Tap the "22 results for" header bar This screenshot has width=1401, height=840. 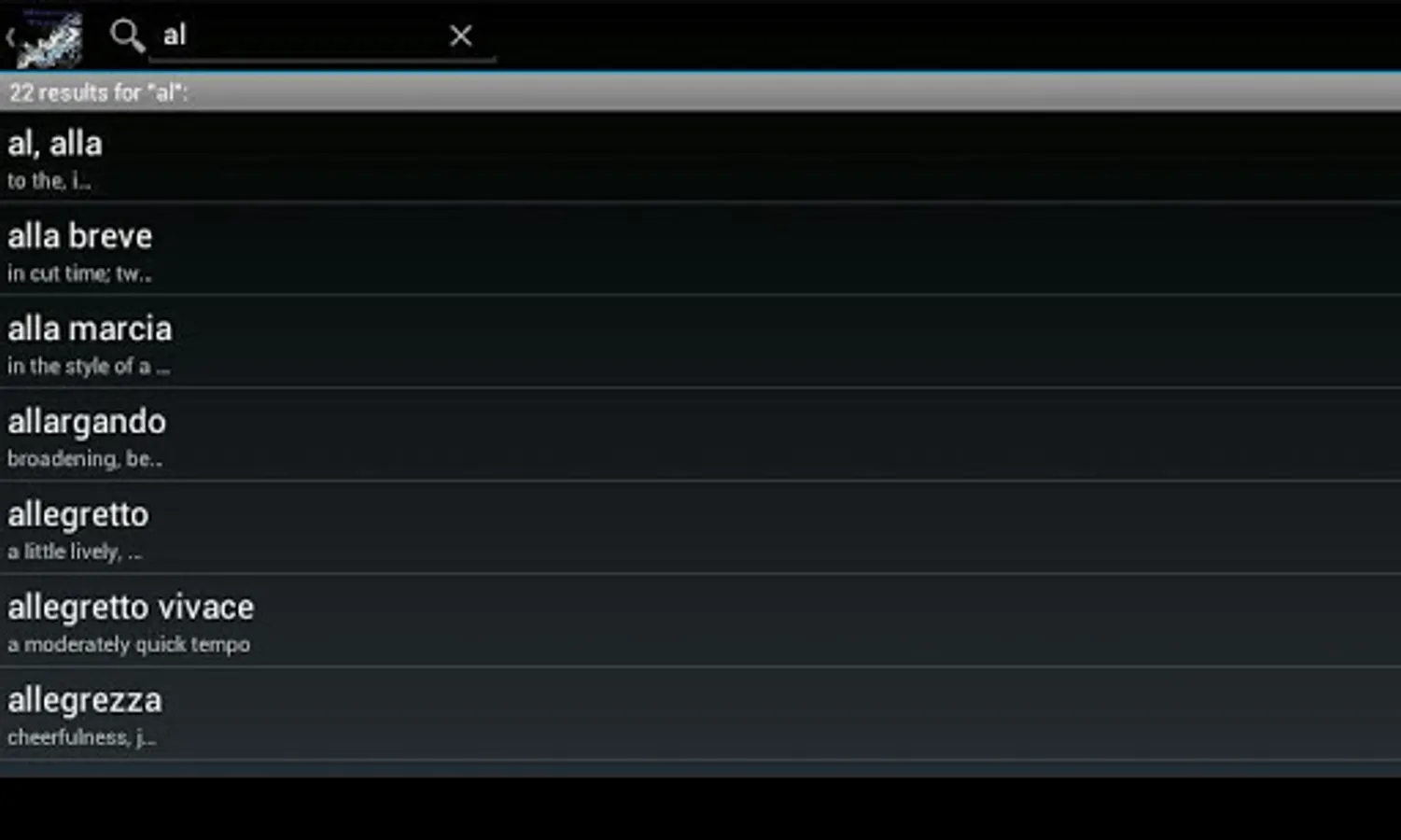coord(700,92)
